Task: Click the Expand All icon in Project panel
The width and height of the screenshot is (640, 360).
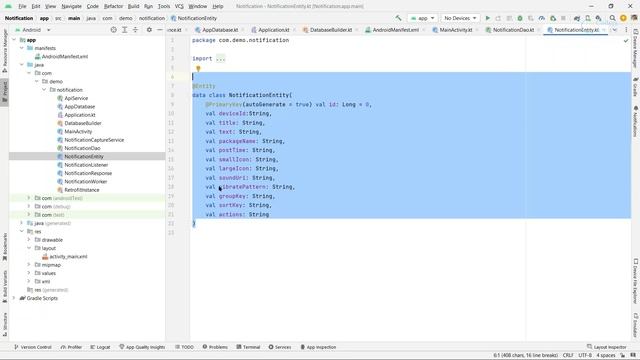Action: point(124,30)
